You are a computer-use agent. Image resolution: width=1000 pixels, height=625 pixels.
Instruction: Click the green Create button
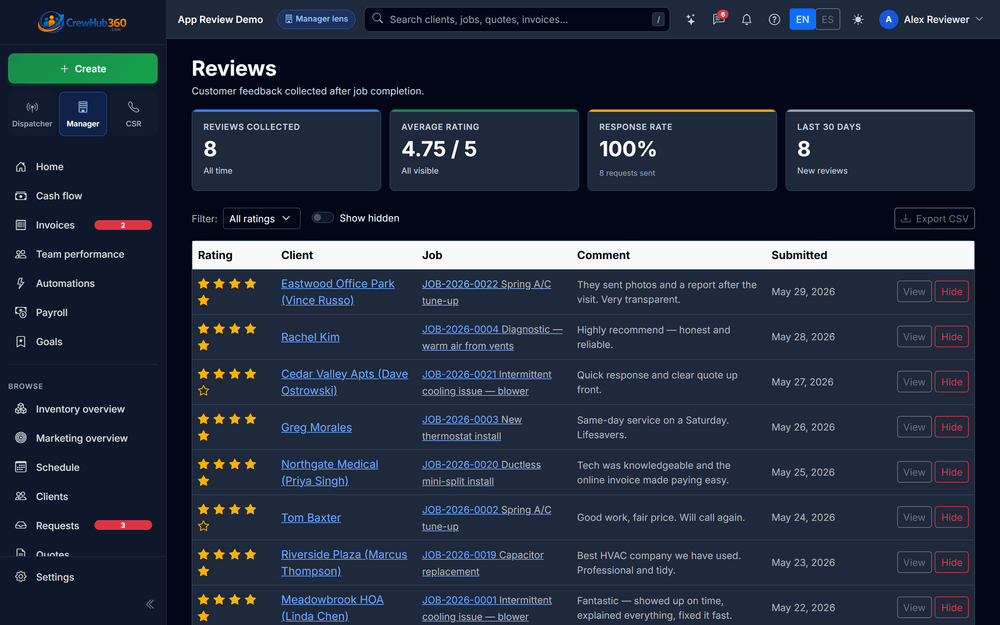(83, 68)
